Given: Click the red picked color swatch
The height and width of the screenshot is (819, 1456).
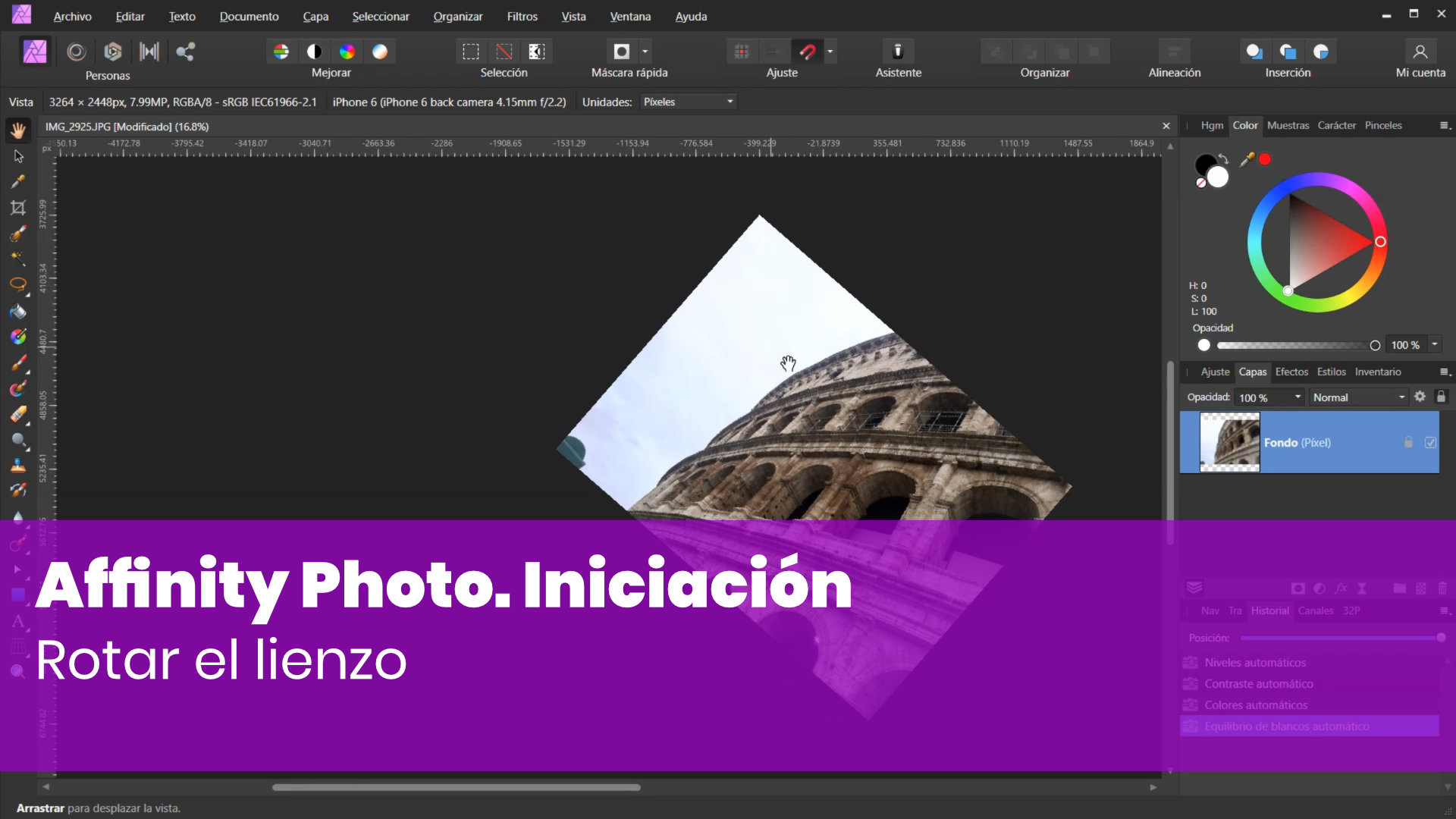Looking at the screenshot, I should pos(1265,159).
